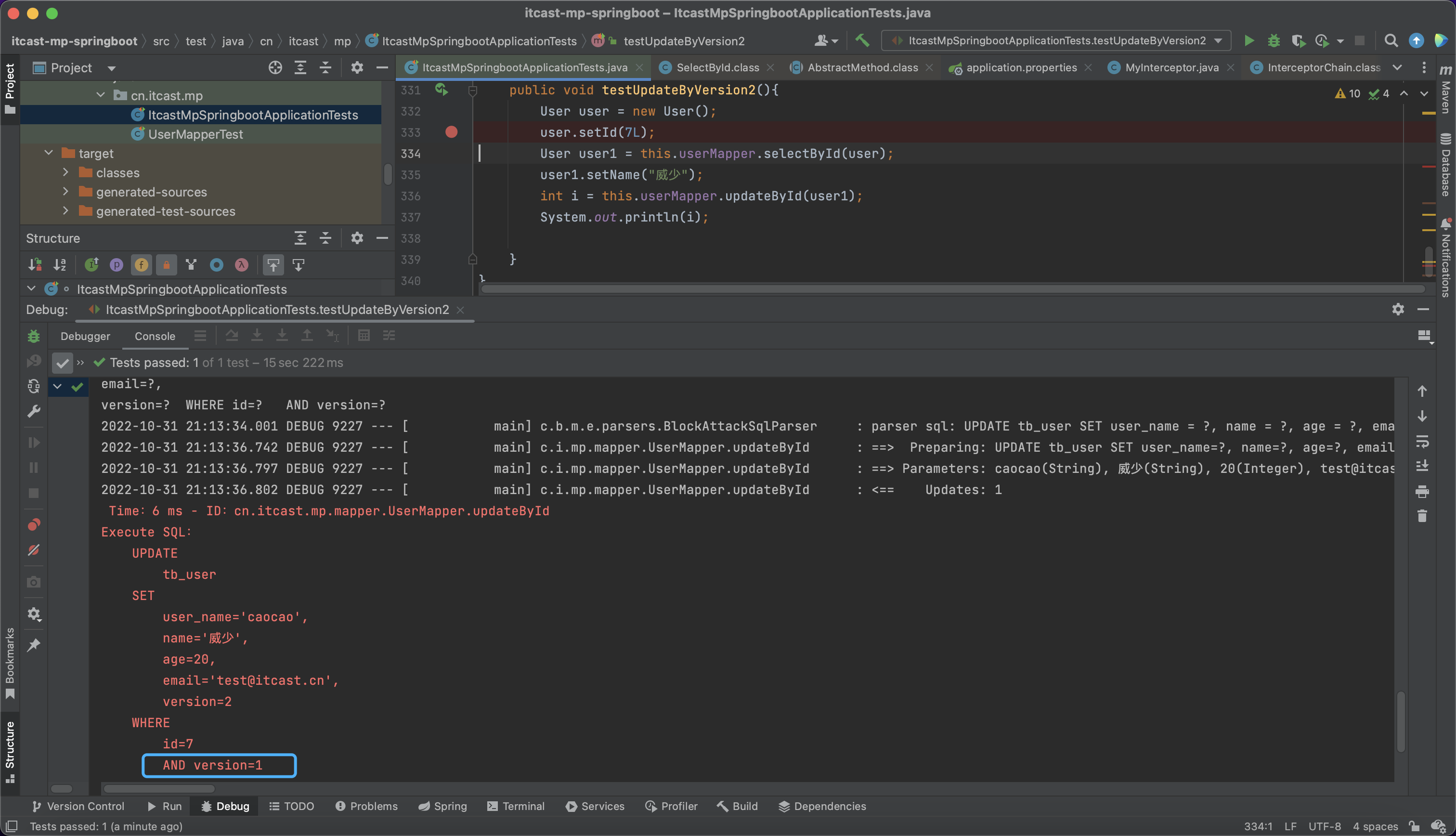This screenshot has width=1456, height=836.
Task: Collapse the target folder in project tree
Action: [x=49, y=153]
